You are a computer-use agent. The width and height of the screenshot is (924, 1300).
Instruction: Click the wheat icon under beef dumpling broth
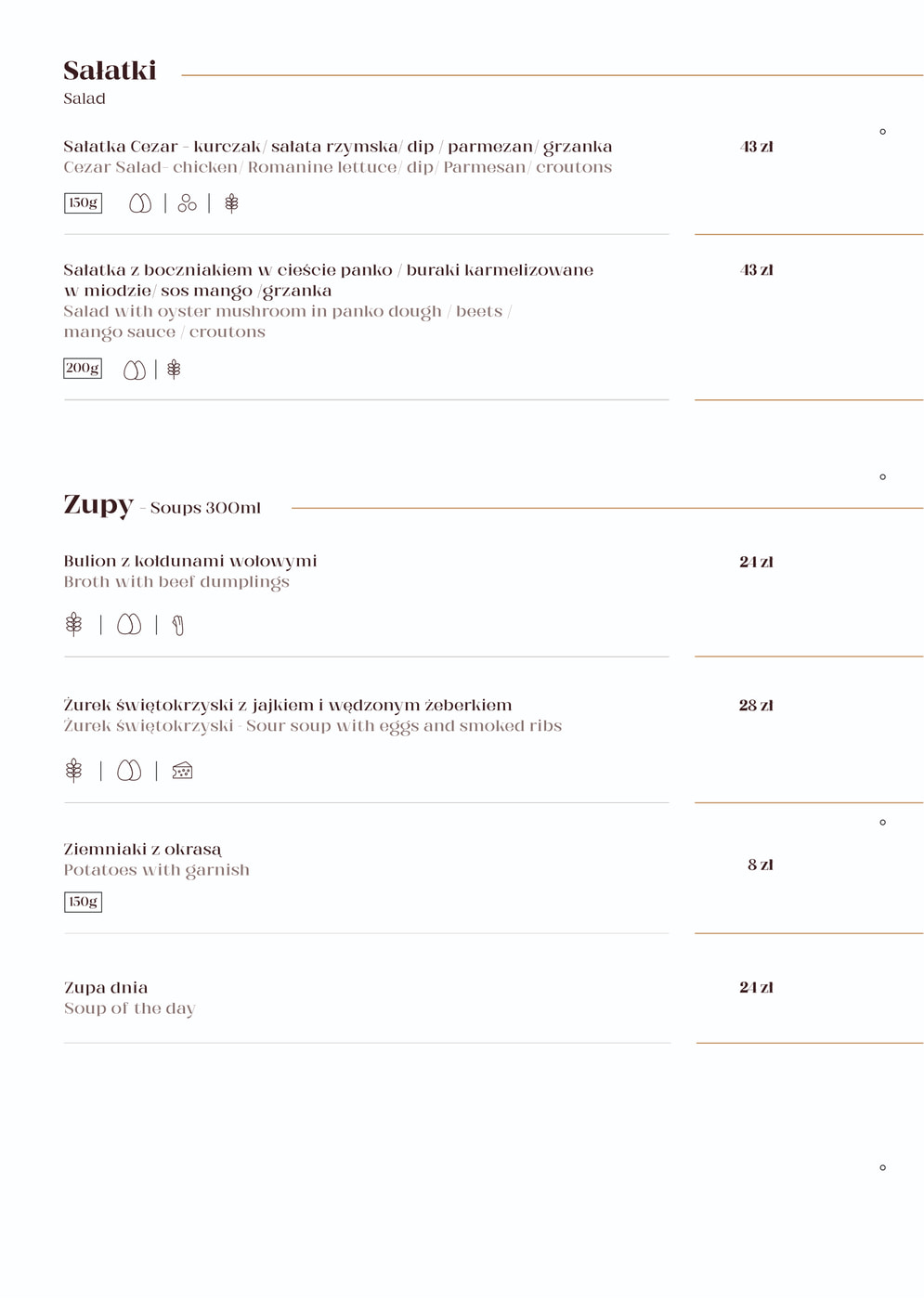74,625
